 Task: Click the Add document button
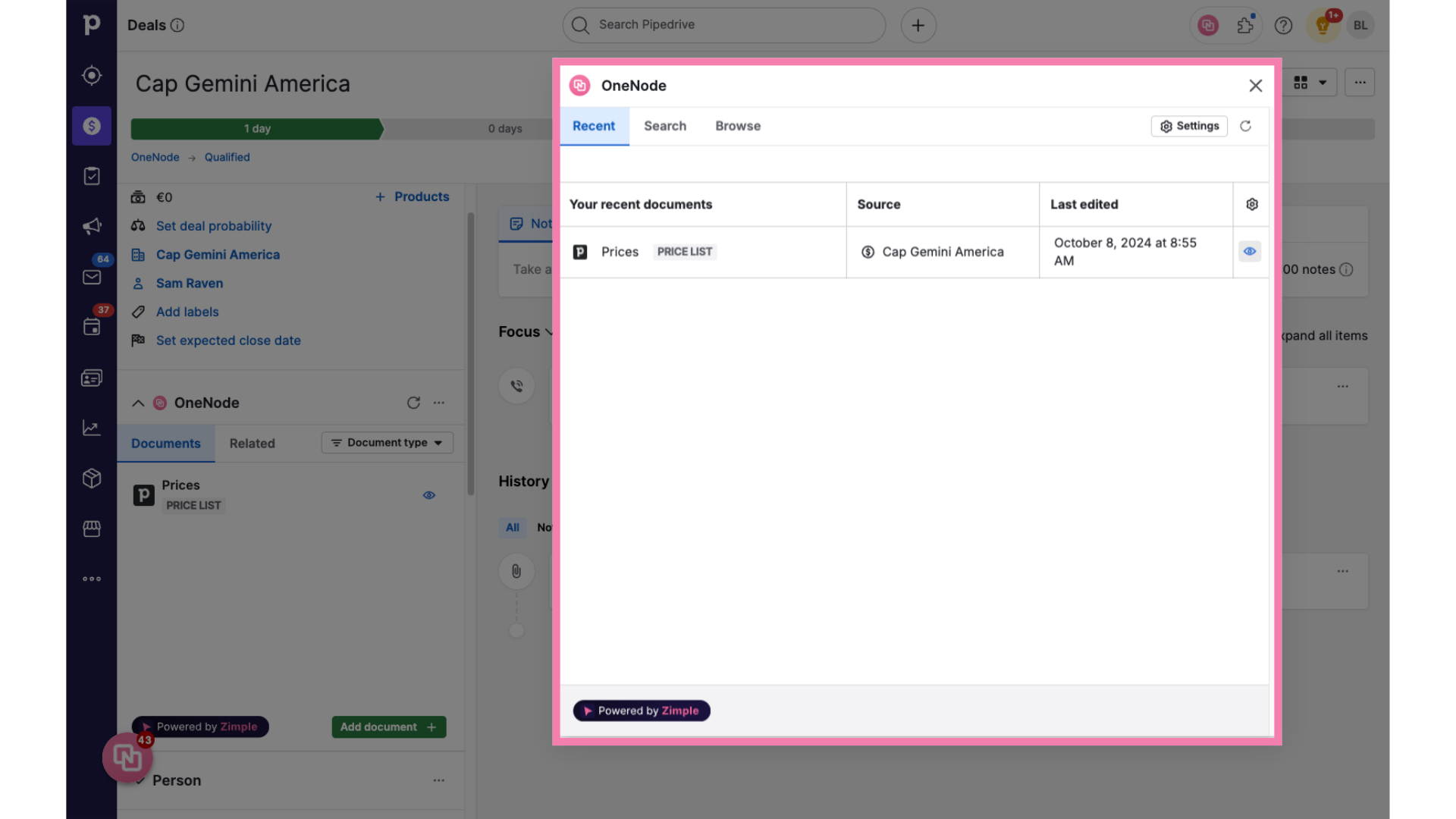coord(389,726)
